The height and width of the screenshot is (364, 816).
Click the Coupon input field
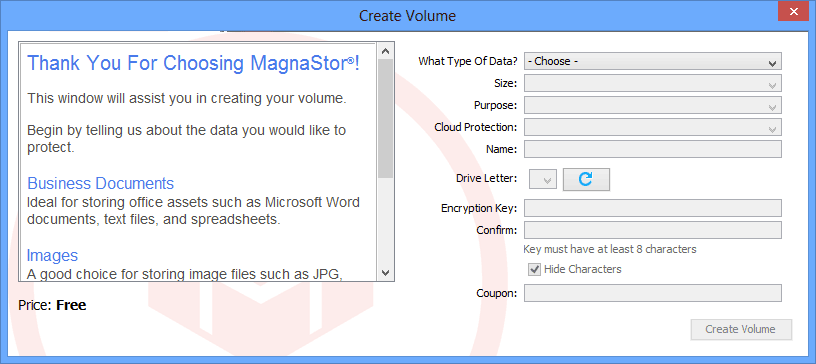click(x=653, y=293)
